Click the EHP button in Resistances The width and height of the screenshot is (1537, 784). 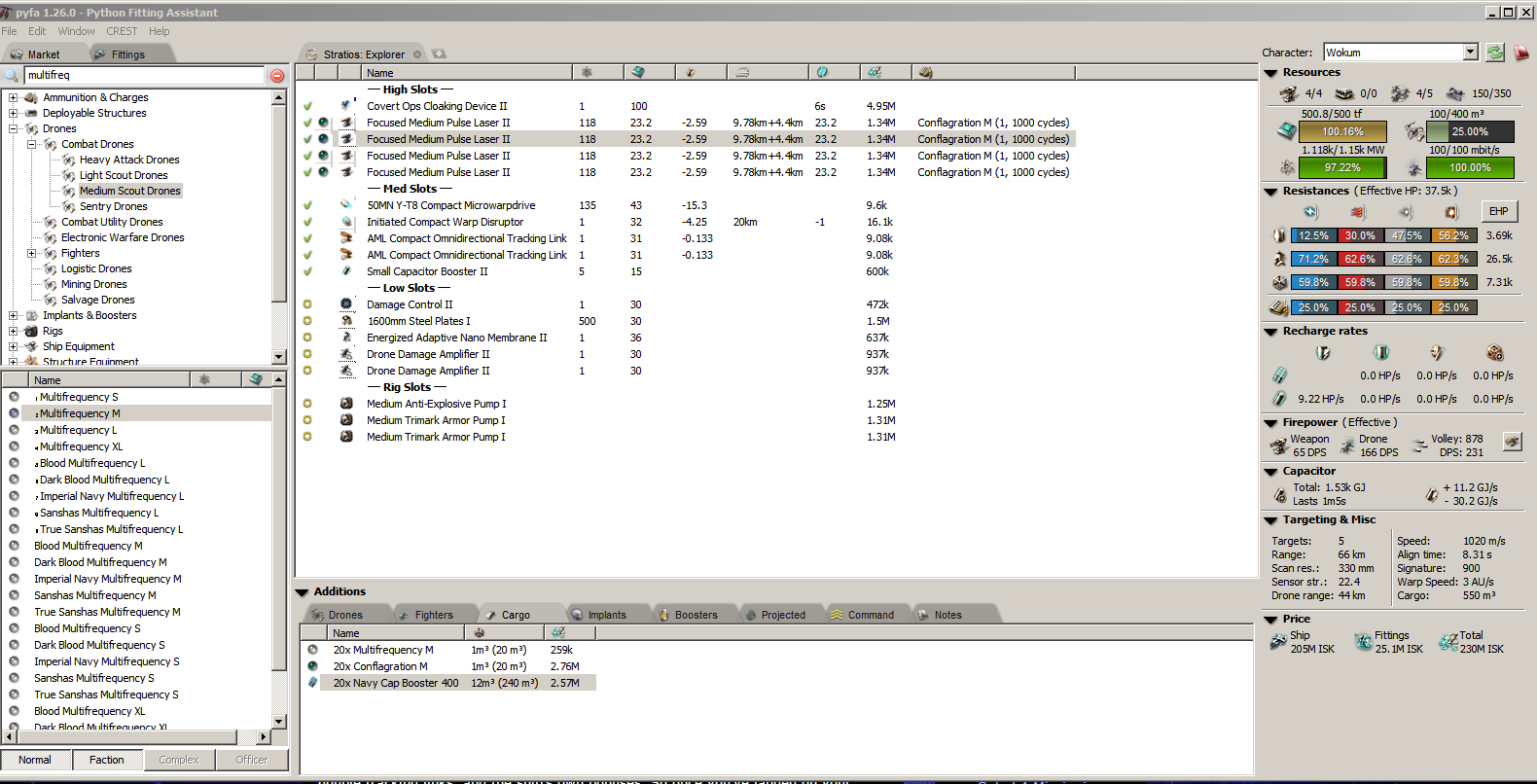(x=1498, y=211)
